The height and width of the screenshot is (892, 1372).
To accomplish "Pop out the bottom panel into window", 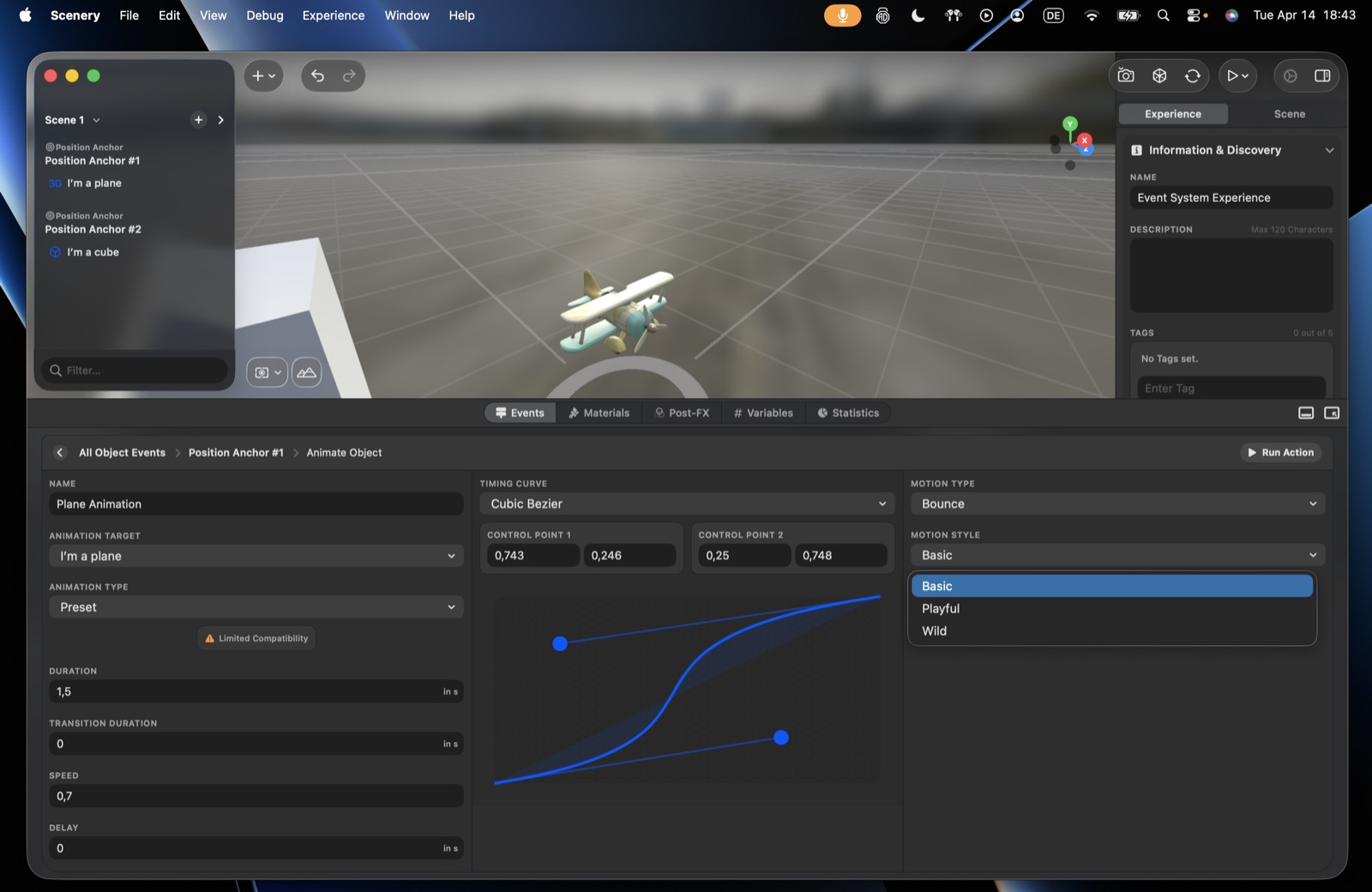I will tap(1332, 413).
